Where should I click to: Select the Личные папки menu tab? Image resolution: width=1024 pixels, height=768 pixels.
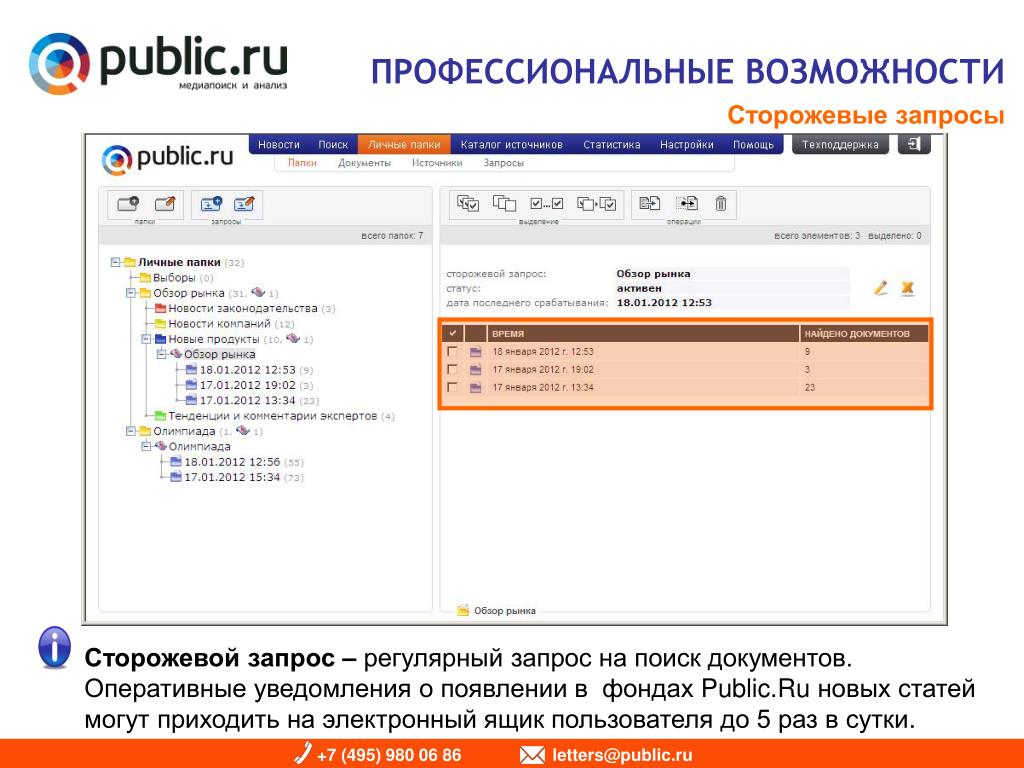pyautogui.click(x=404, y=144)
